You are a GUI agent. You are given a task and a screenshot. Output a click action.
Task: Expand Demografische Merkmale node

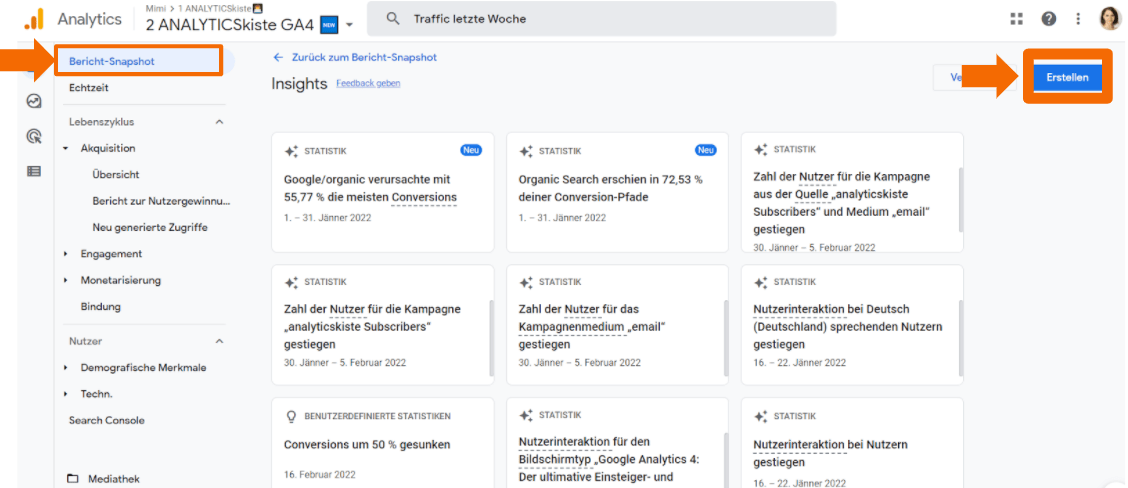coord(65,367)
